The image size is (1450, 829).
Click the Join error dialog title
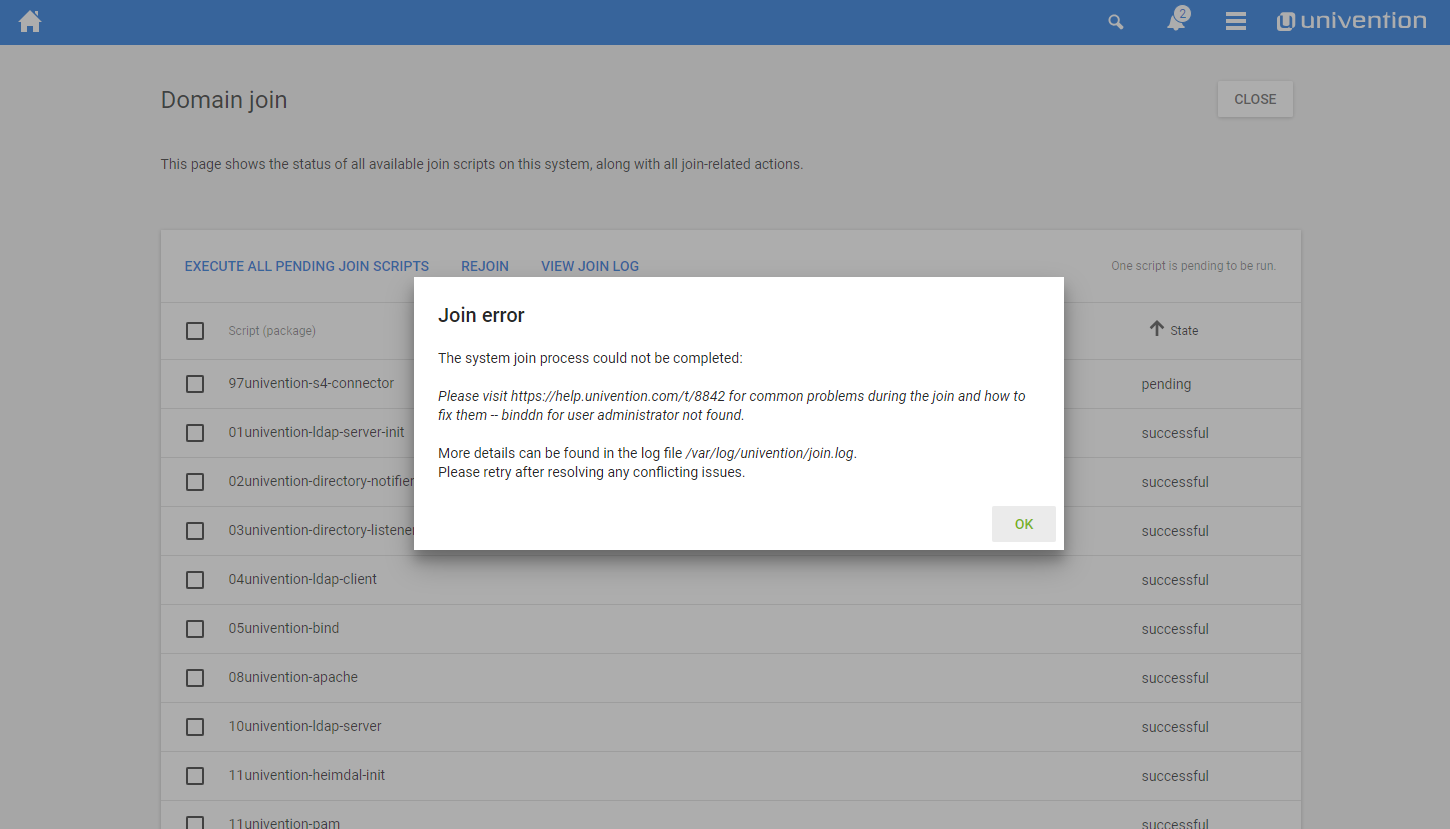coord(481,315)
